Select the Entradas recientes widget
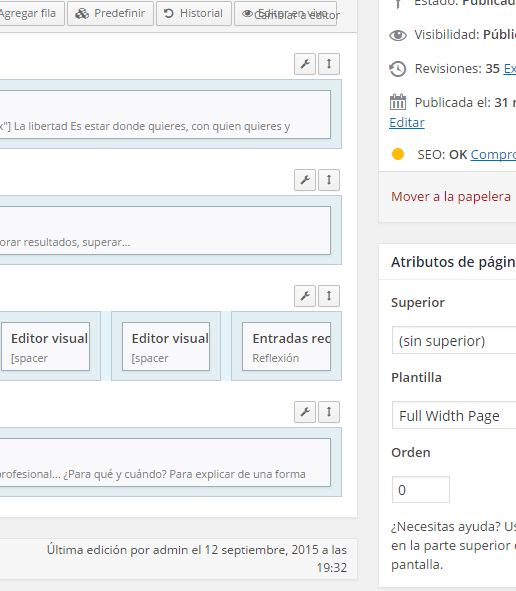The height and width of the screenshot is (591, 516). click(286, 346)
